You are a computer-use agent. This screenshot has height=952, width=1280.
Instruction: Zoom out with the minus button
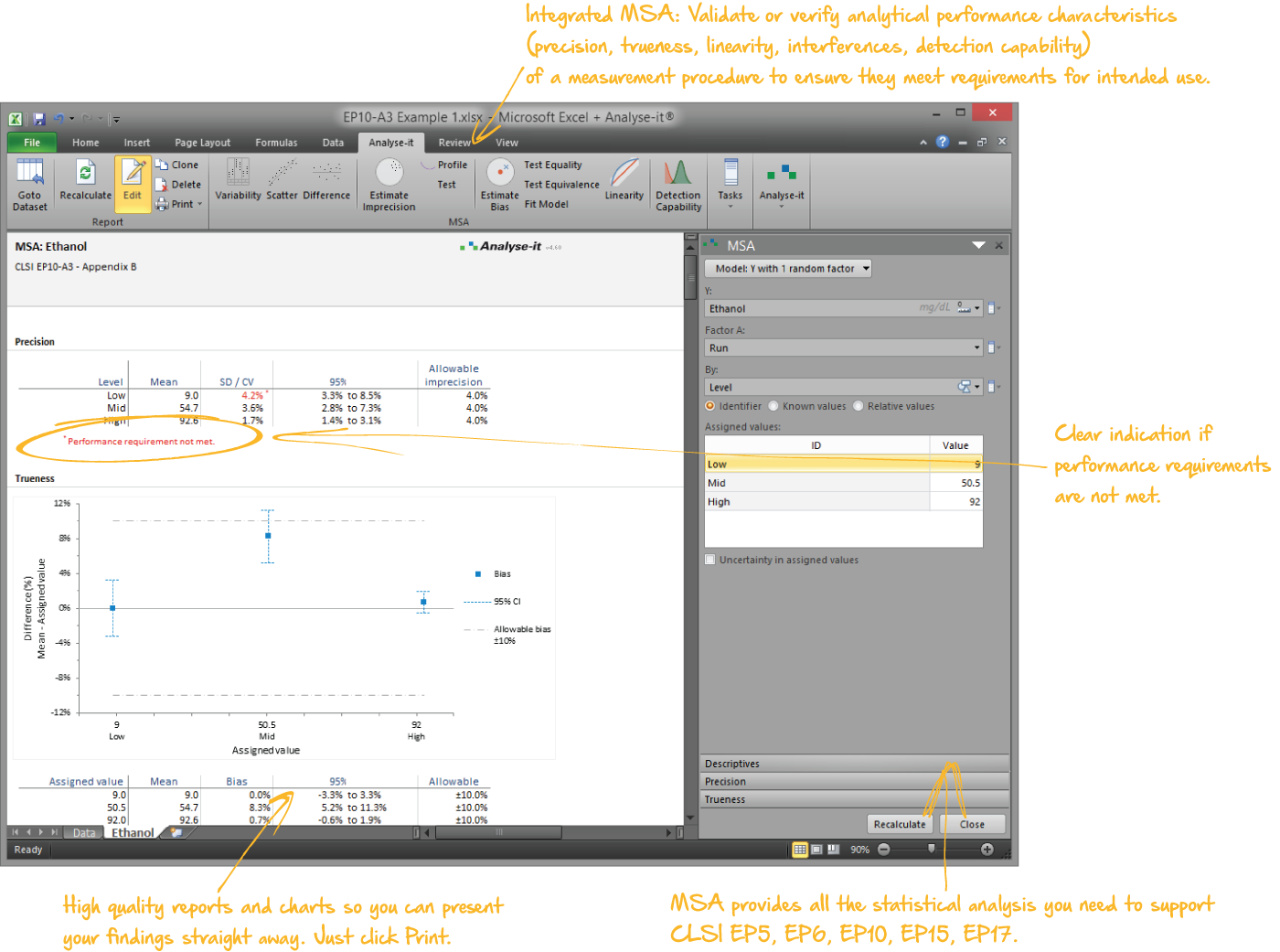884,850
